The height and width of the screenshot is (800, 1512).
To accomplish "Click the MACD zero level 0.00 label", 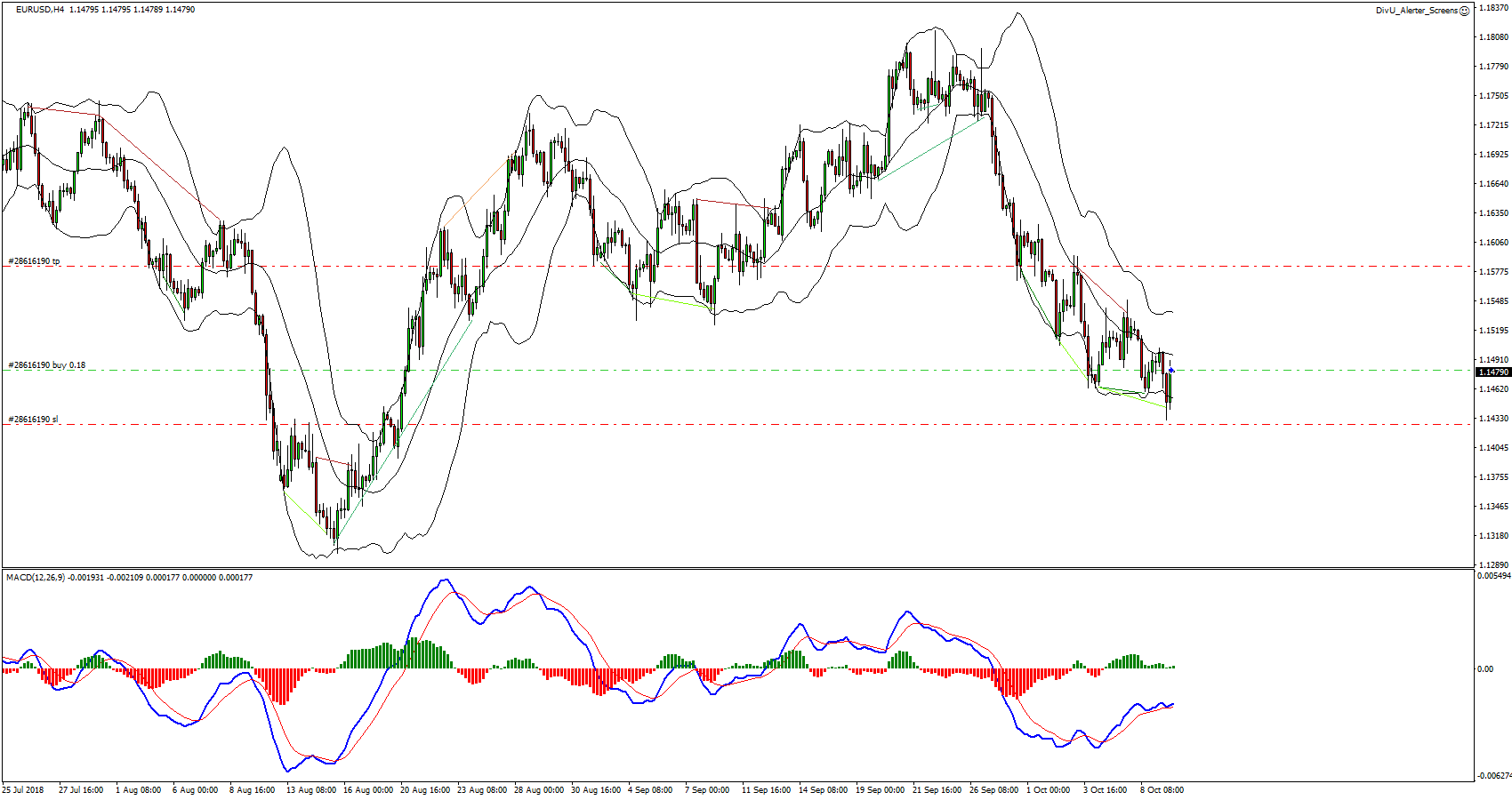I will [1485, 669].
